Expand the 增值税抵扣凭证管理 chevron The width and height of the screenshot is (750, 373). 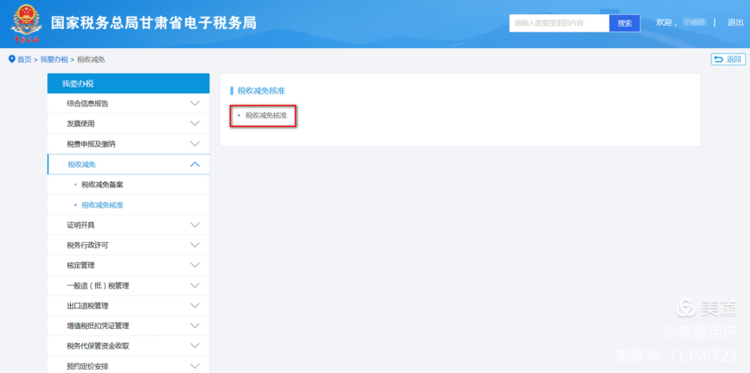pos(195,326)
